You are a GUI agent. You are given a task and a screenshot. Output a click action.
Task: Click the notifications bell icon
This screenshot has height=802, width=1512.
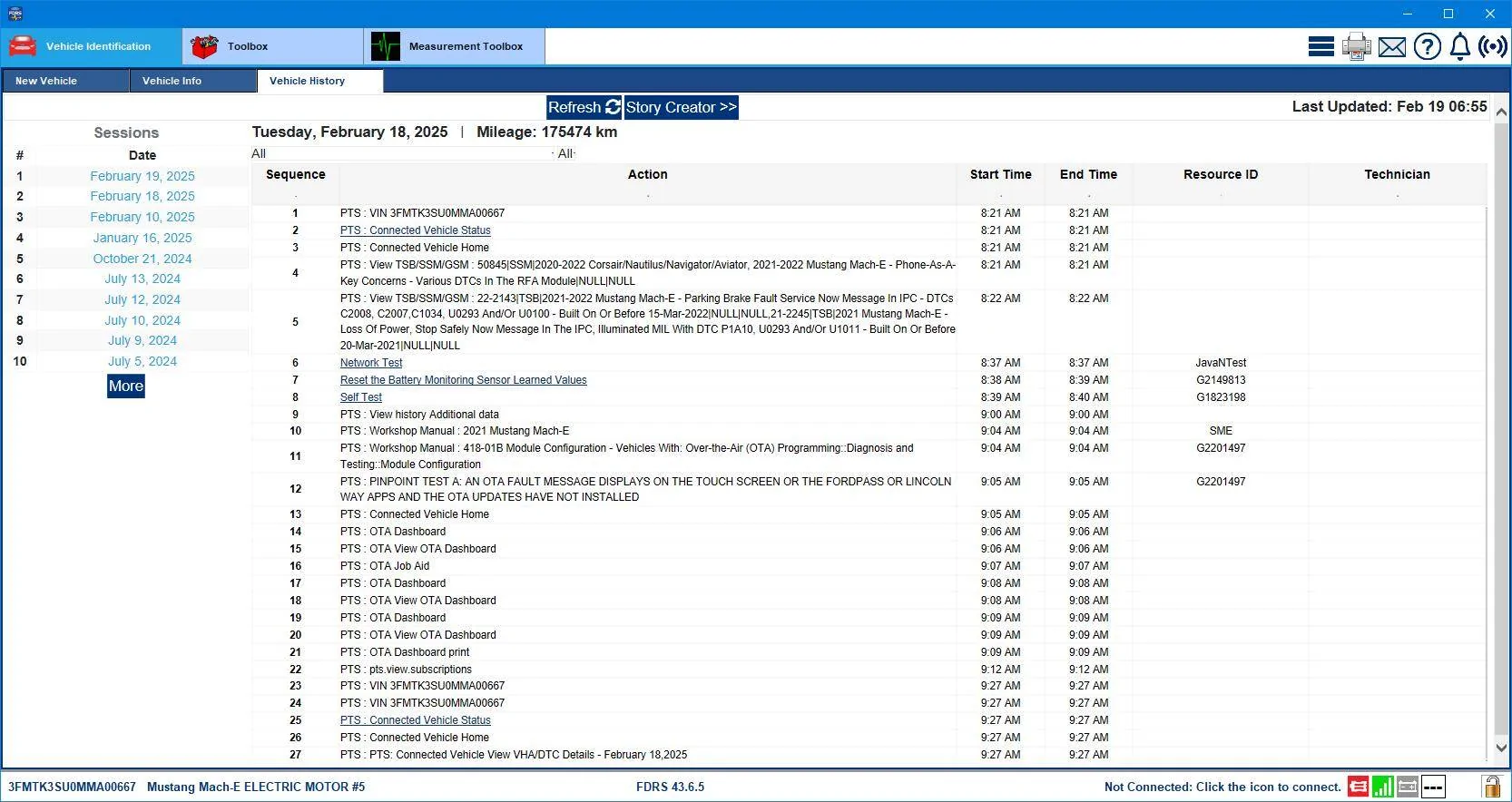[1460, 46]
